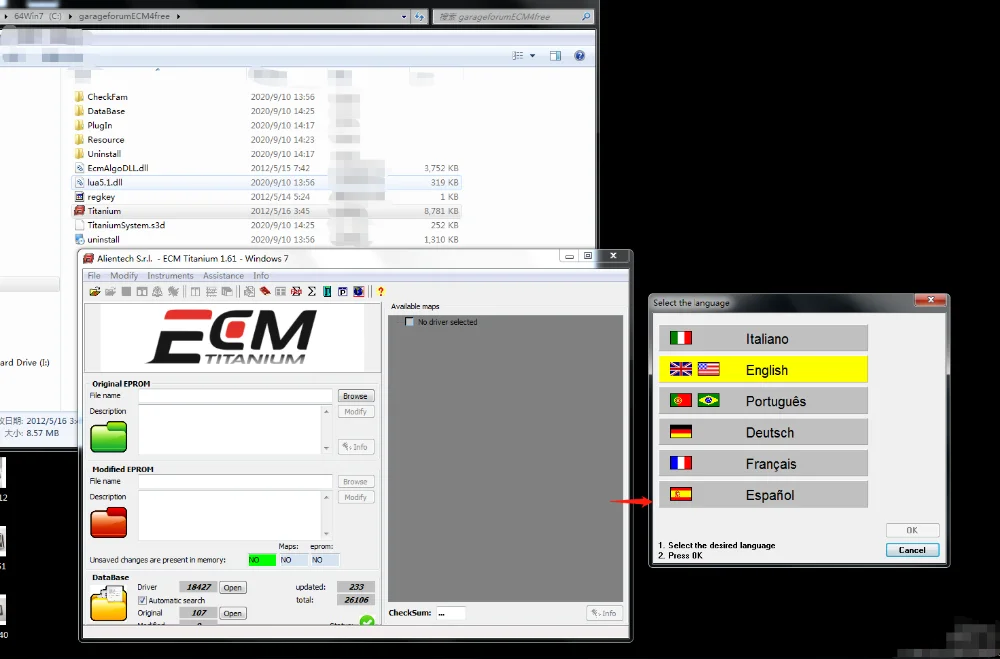Click the red crossed-out toolbar icon before Sigma
This screenshot has height=659, width=1000.
pyautogui.click(x=297, y=292)
